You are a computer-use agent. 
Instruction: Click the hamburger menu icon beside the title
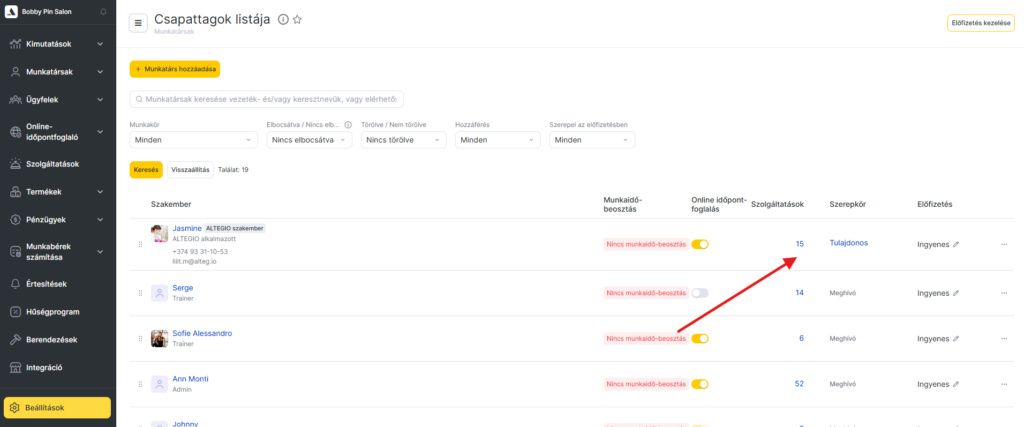[x=138, y=23]
